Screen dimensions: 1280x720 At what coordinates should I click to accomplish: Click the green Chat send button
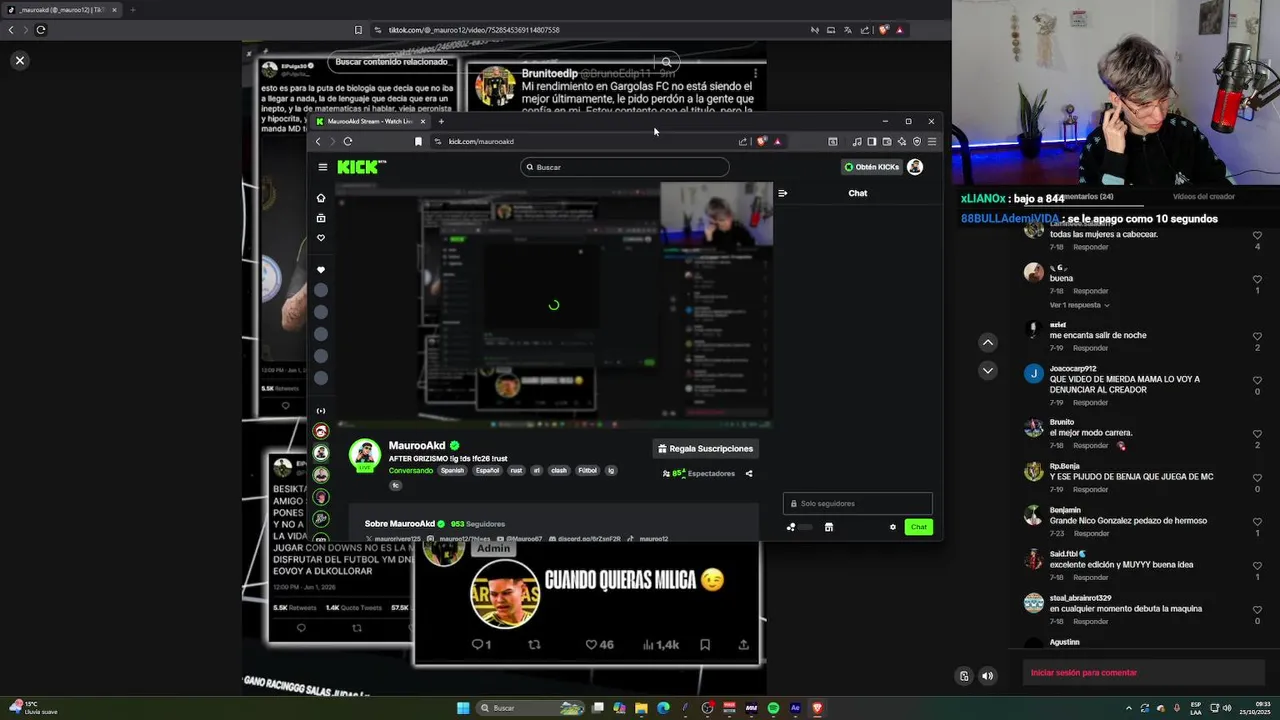[919, 527]
